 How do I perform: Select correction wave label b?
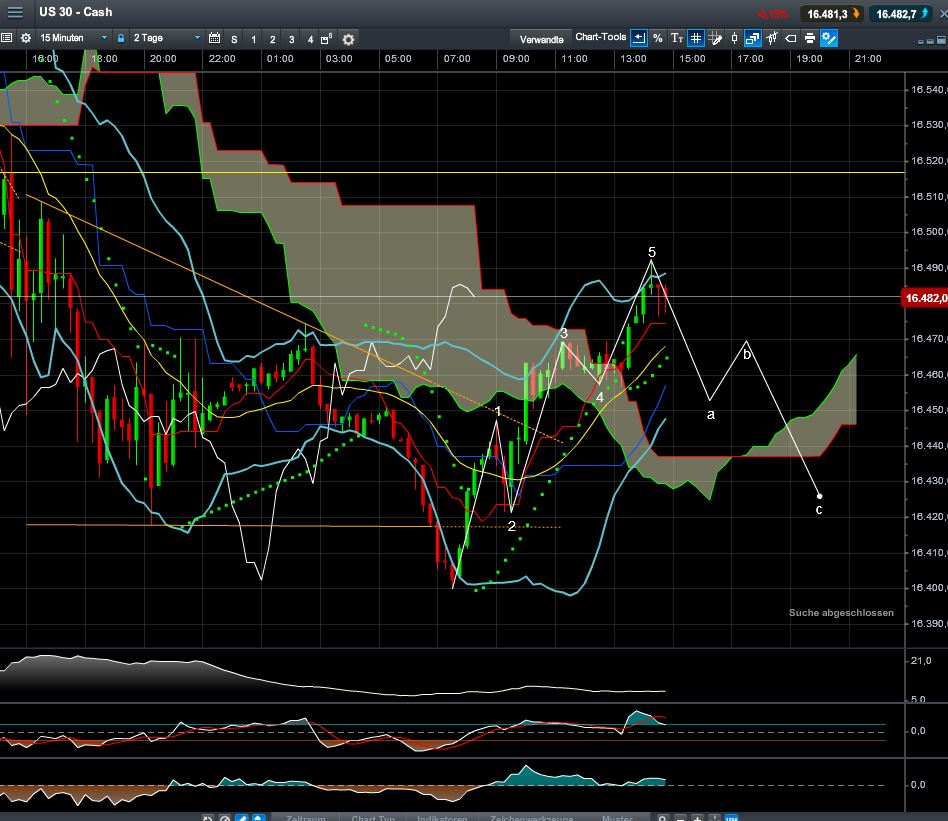coord(747,354)
